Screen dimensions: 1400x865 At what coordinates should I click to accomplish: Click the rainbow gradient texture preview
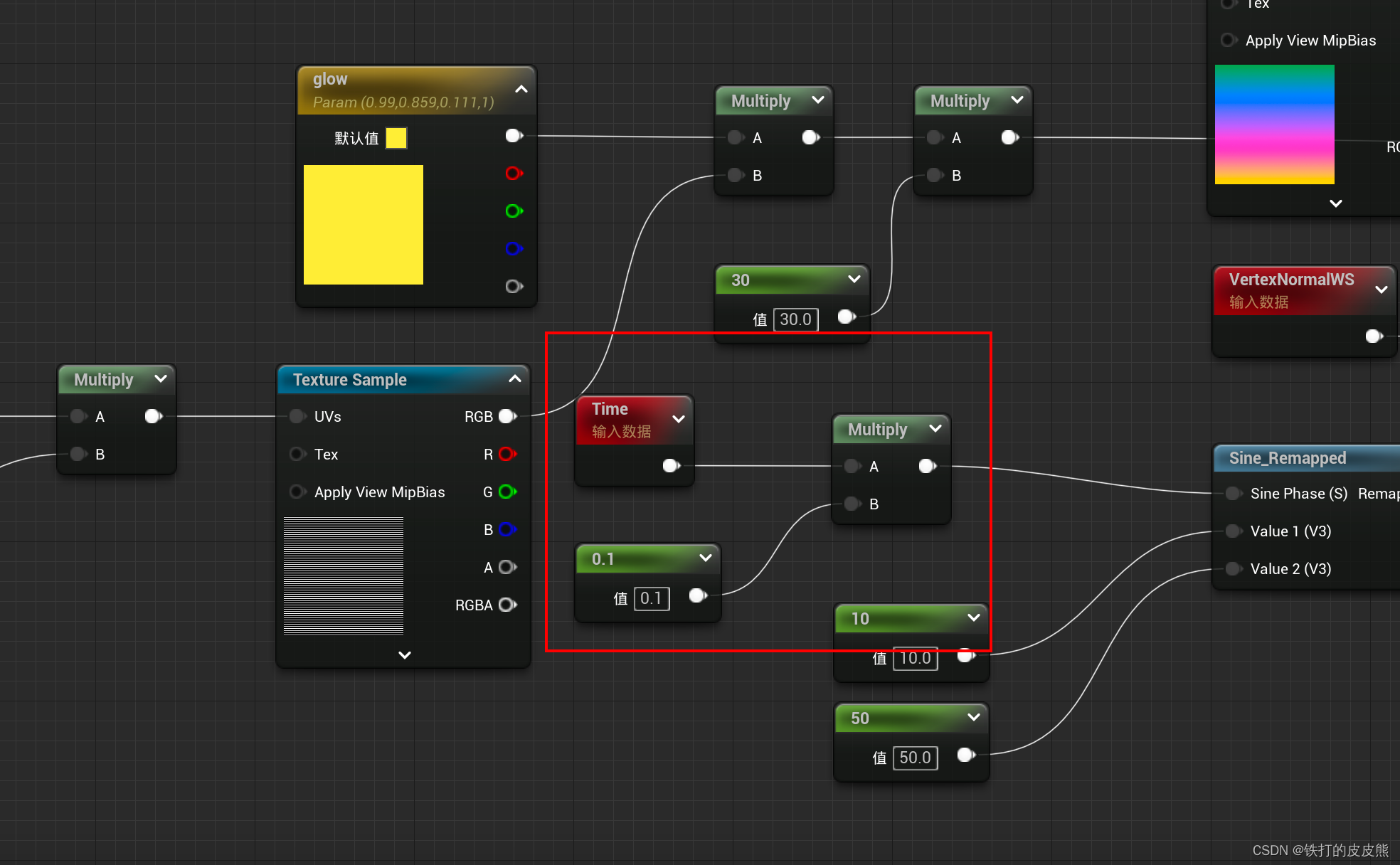click(1275, 124)
